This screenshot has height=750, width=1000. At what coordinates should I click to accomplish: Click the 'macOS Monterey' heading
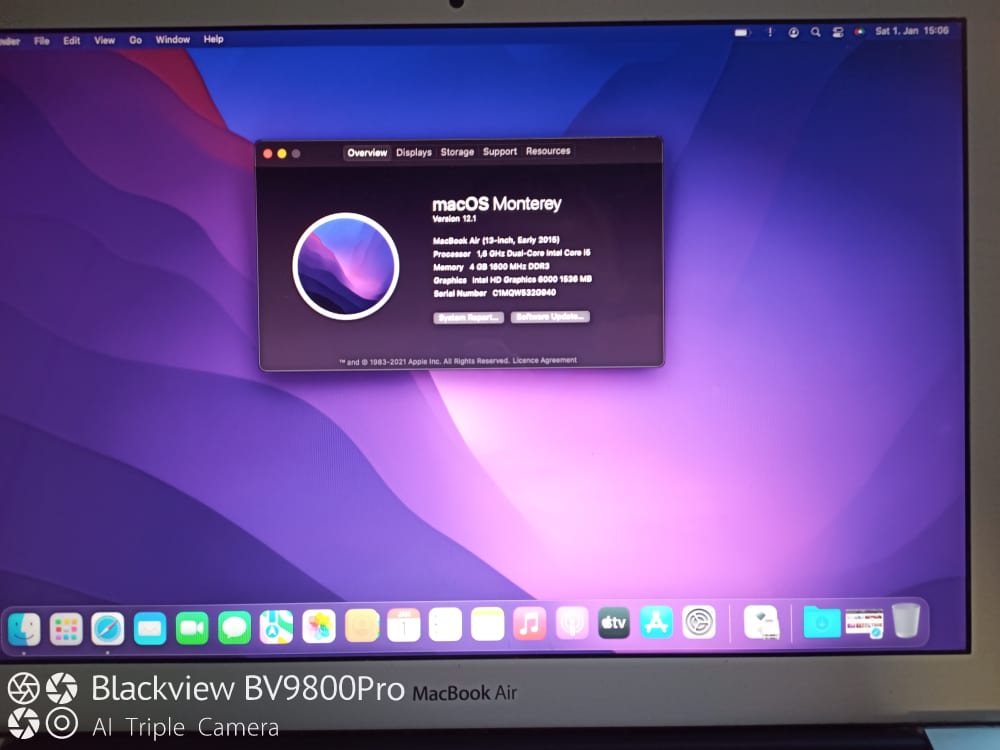497,204
